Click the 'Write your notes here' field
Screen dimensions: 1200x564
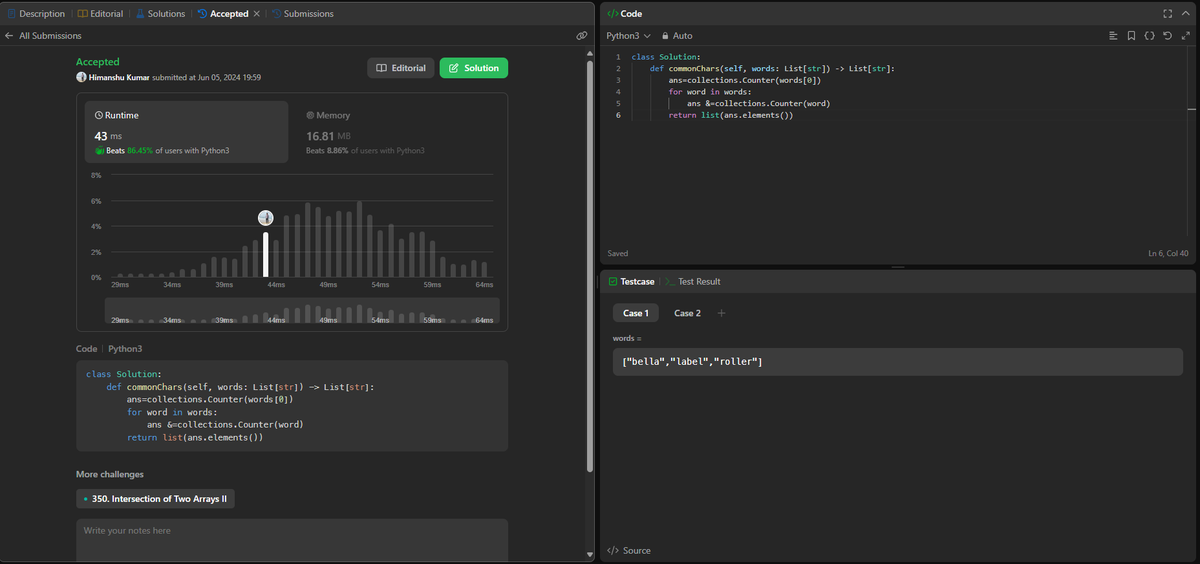(x=292, y=541)
